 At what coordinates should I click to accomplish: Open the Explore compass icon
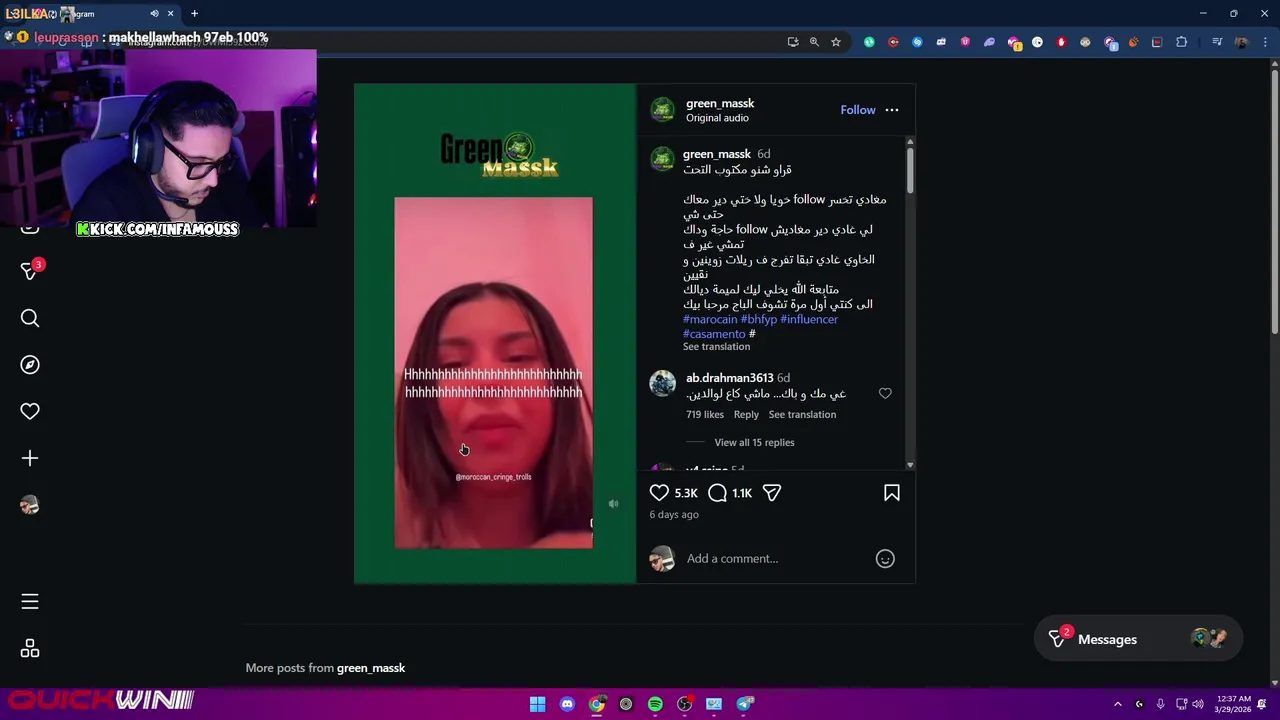click(x=30, y=365)
